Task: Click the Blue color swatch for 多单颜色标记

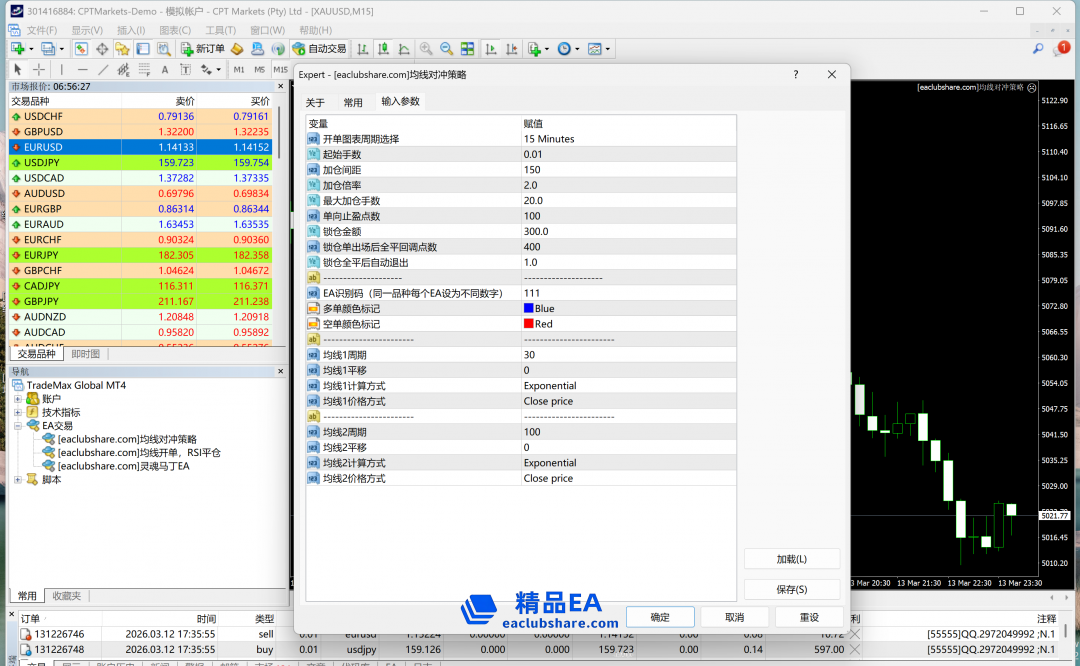Action: point(529,309)
